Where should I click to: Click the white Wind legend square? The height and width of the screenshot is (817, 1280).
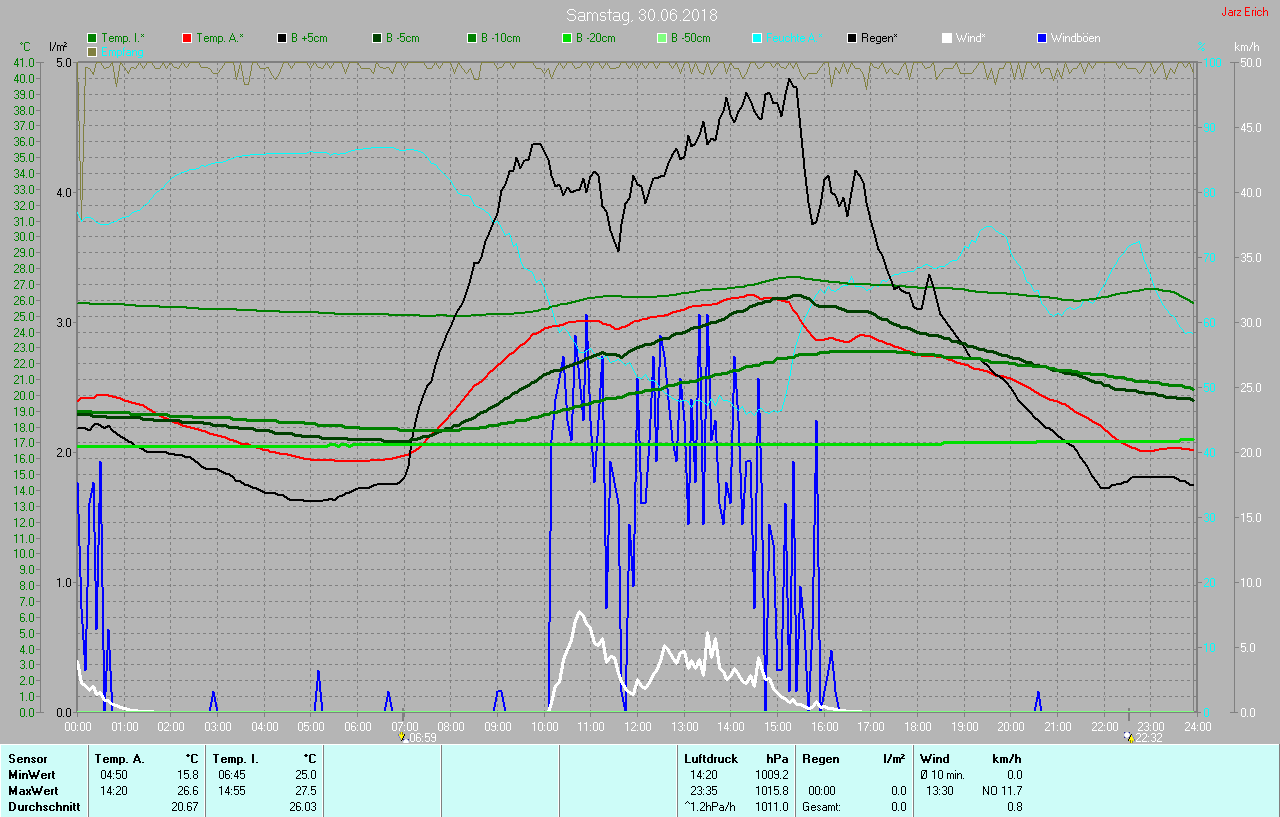click(x=947, y=38)
